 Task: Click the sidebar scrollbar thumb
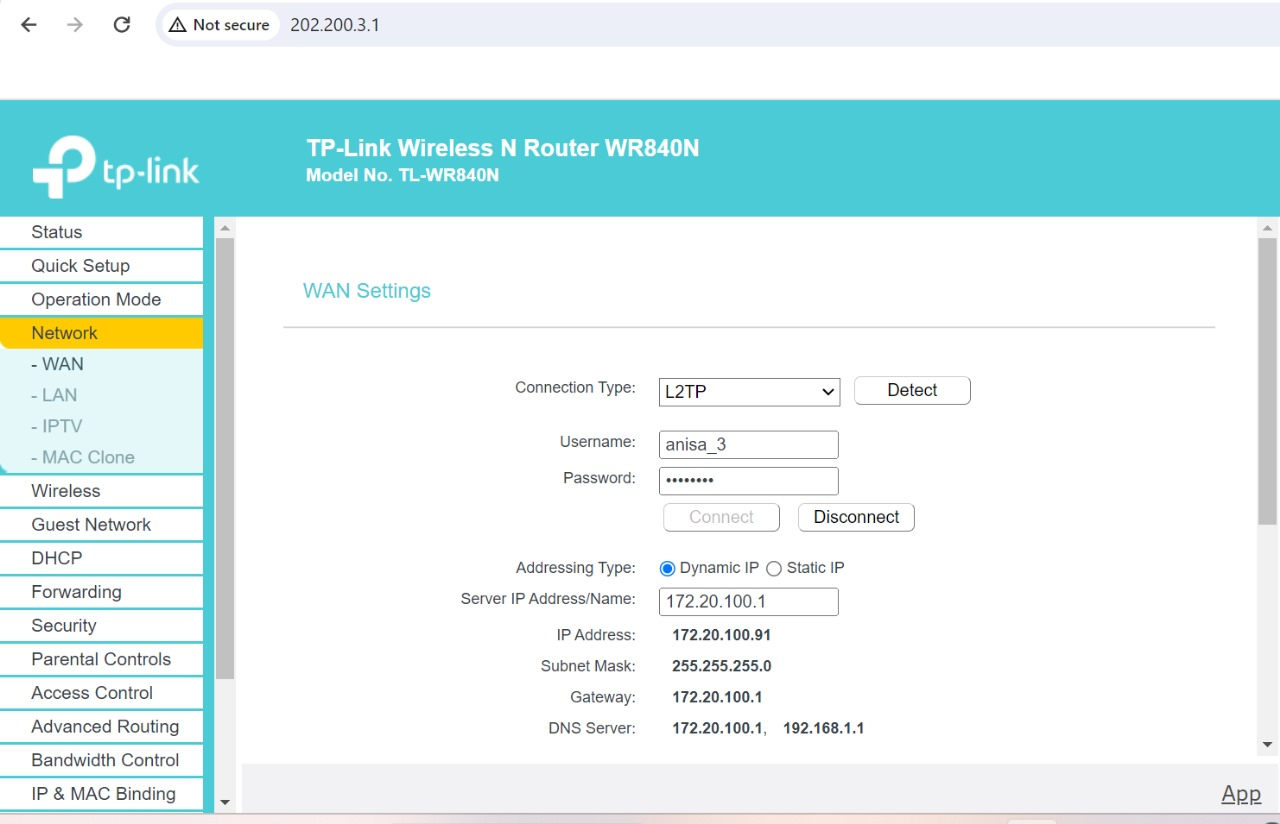point(225,459)
